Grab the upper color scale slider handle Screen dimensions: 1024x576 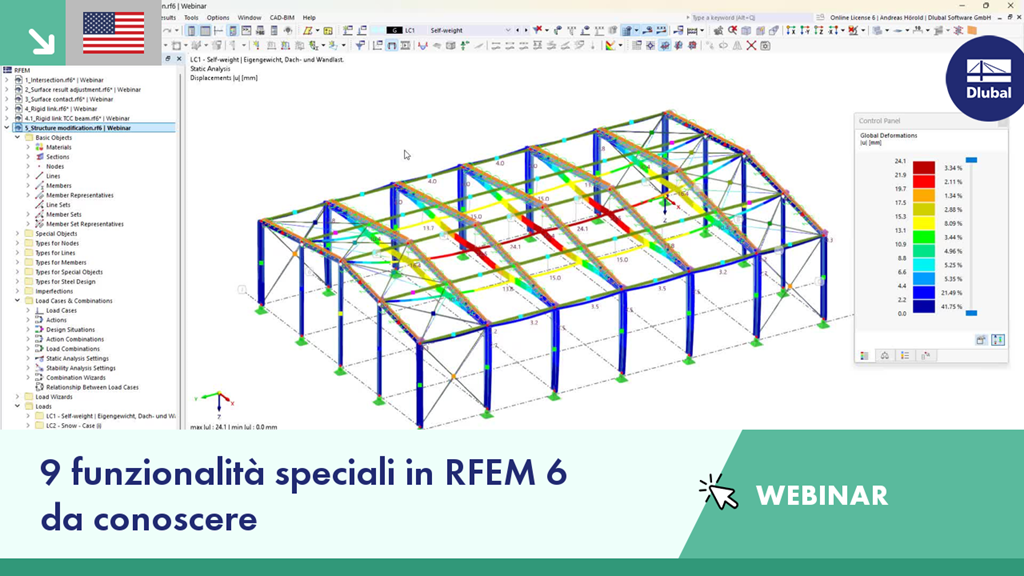tap(971, 160)
